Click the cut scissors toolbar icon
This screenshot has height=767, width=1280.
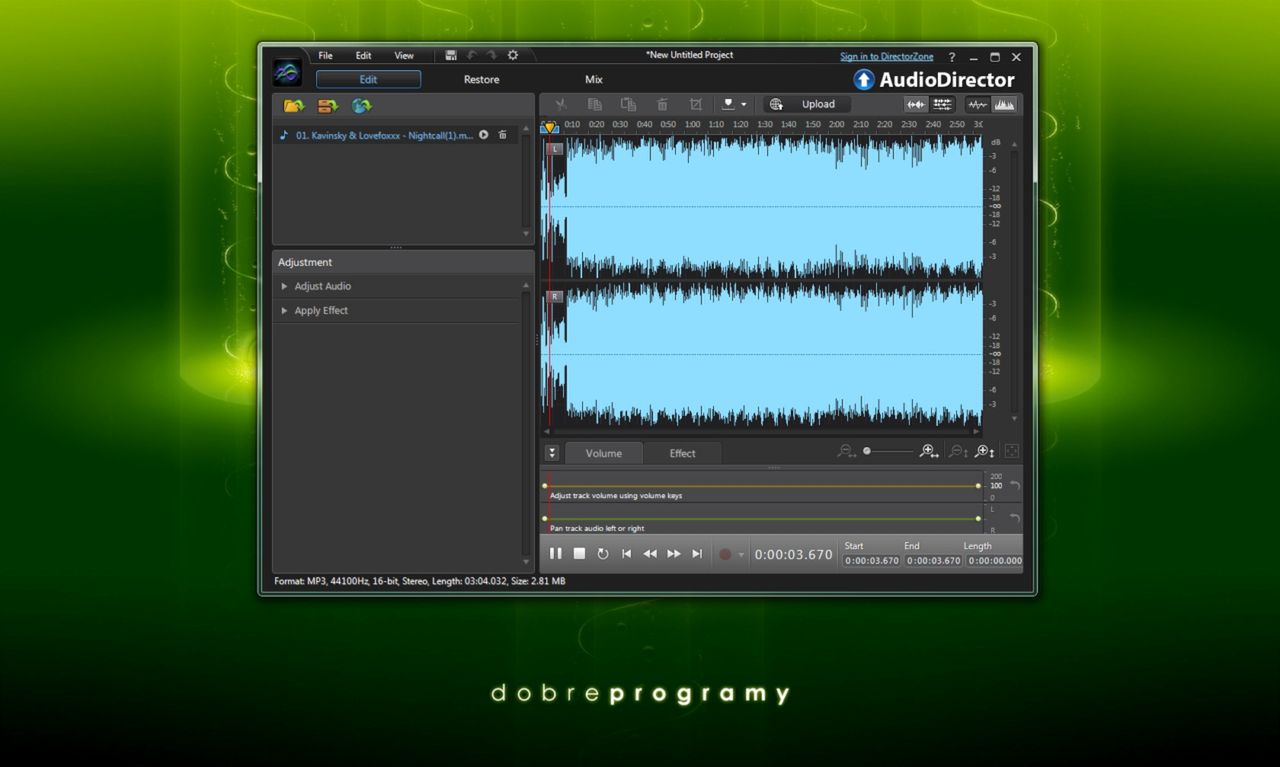click(561, 104)
